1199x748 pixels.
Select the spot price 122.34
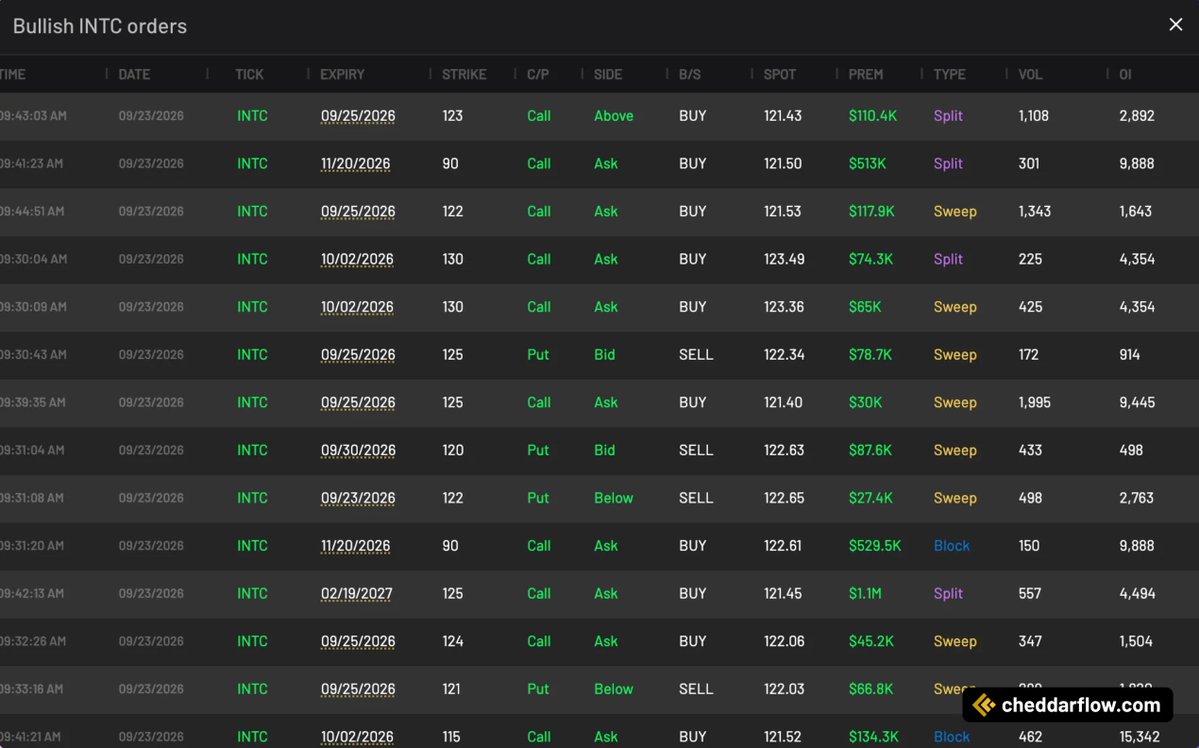[784, 355]
